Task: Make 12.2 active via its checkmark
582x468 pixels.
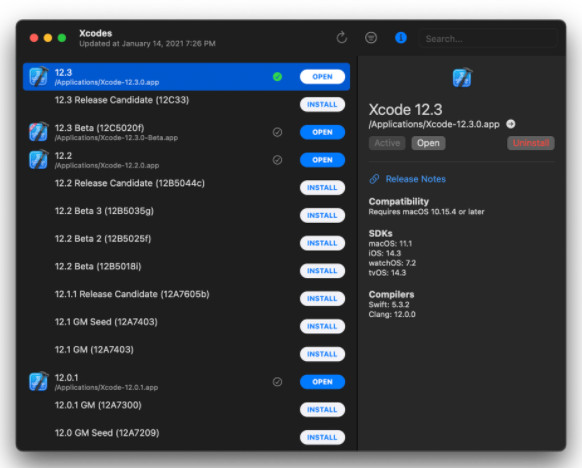Action: tap(277, 160)
